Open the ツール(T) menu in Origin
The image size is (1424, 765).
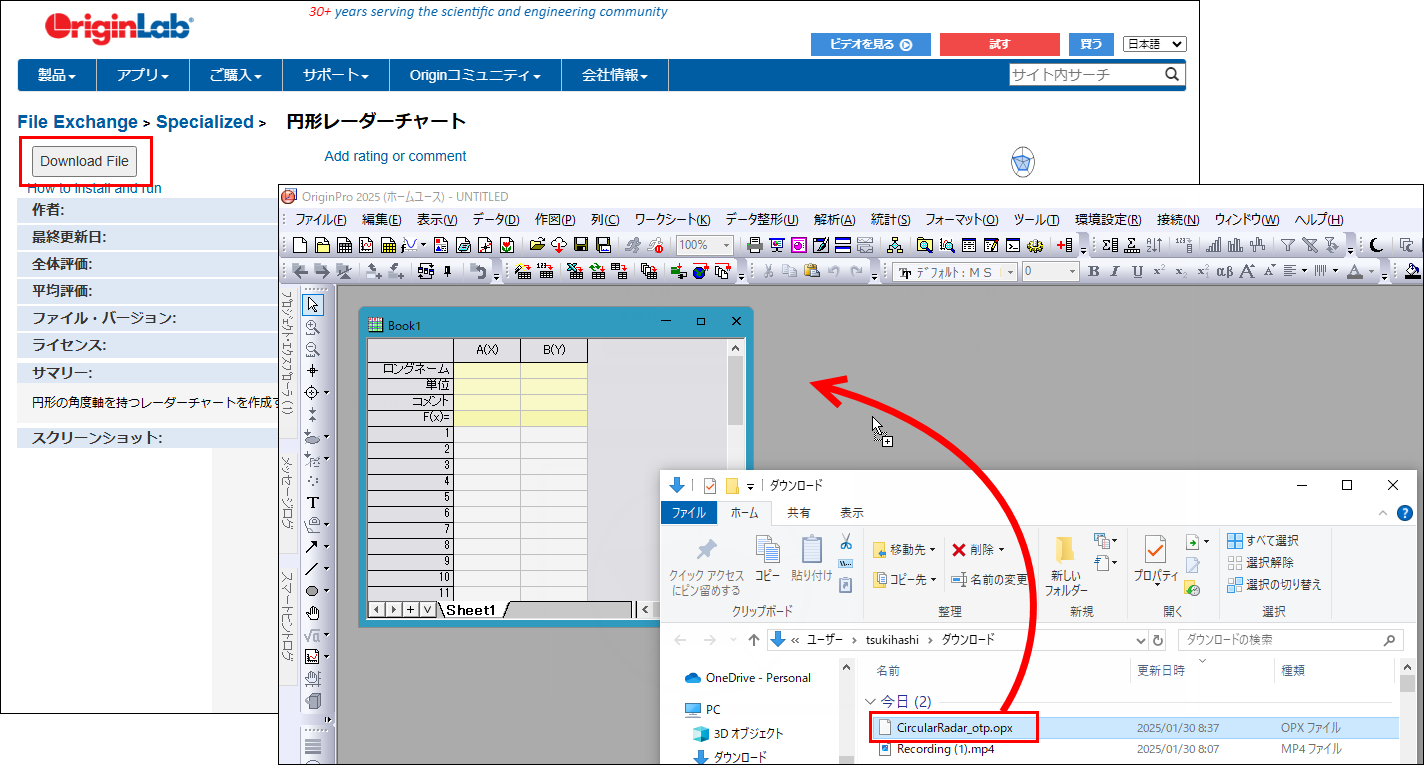point(1036,219)
